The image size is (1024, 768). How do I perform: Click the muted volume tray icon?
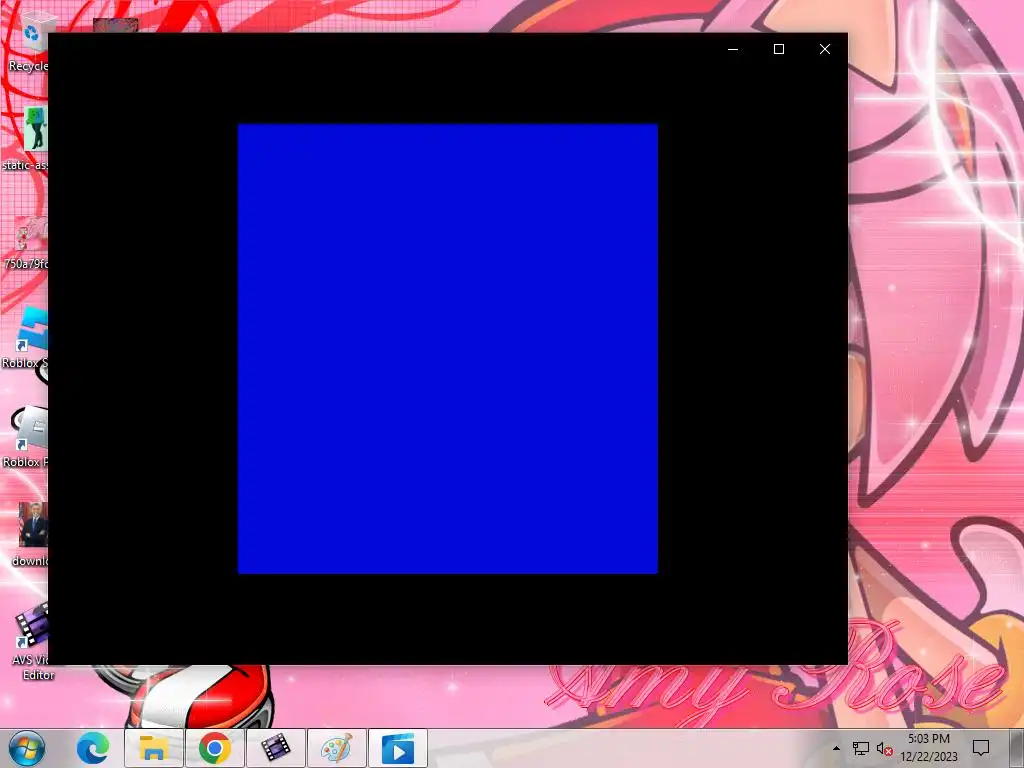885,748
